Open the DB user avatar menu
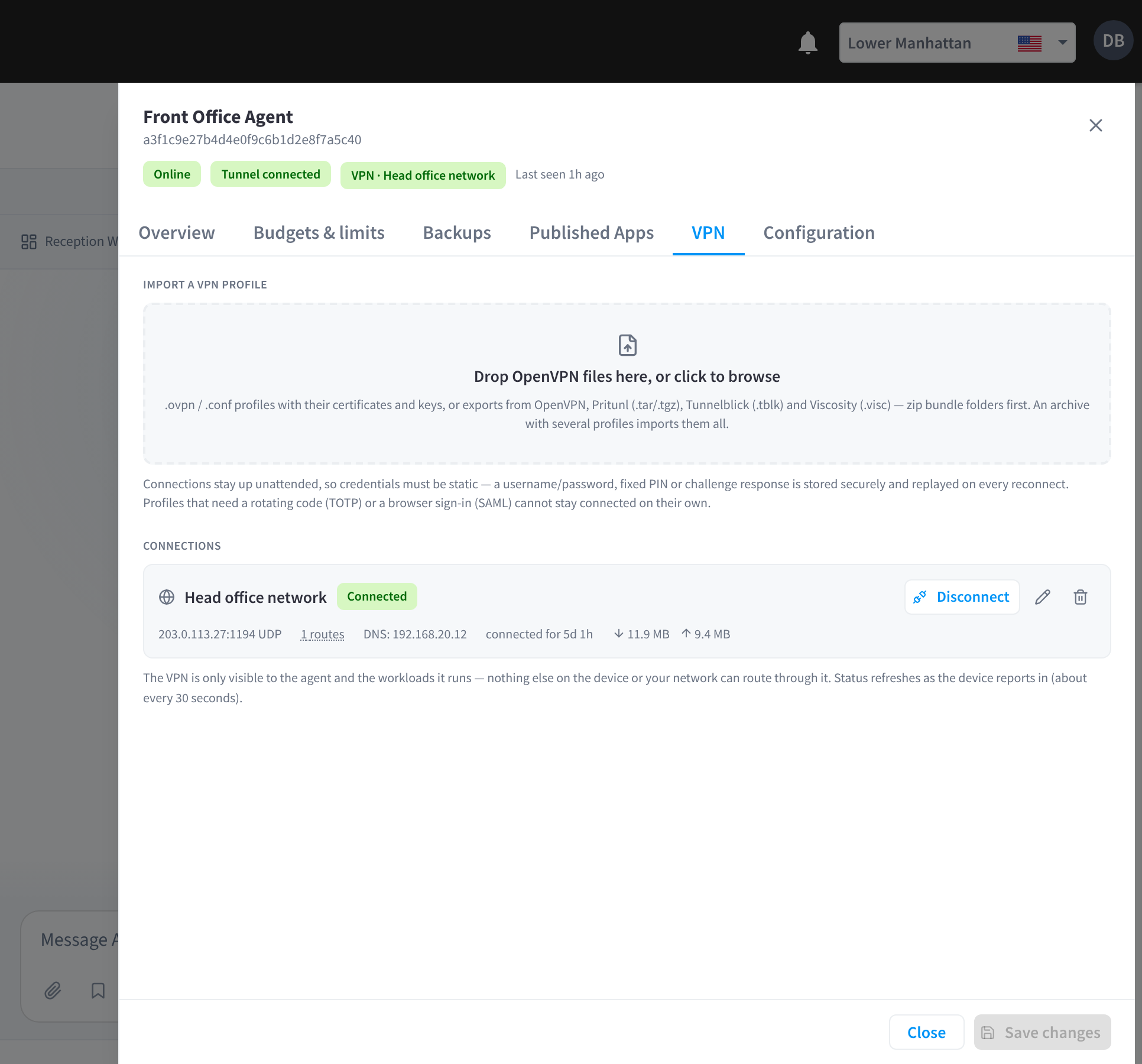This screenshot has height=1064, width=1142. pyautogui.click(x=1113, y=41)
